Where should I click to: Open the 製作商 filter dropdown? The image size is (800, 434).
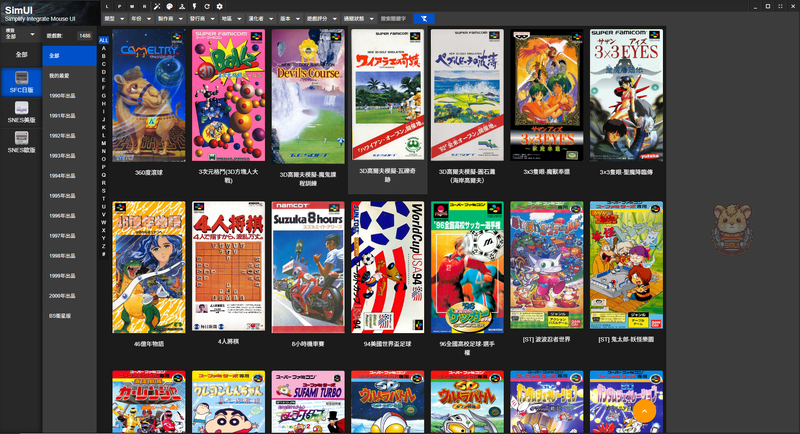click(170, 18)
